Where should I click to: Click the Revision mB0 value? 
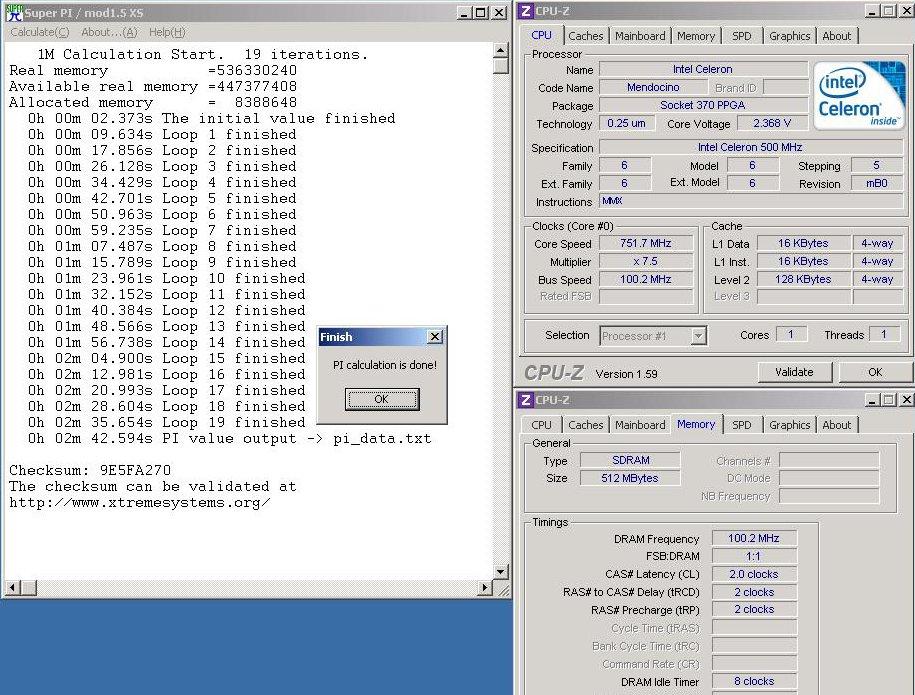tap(876, 184)
